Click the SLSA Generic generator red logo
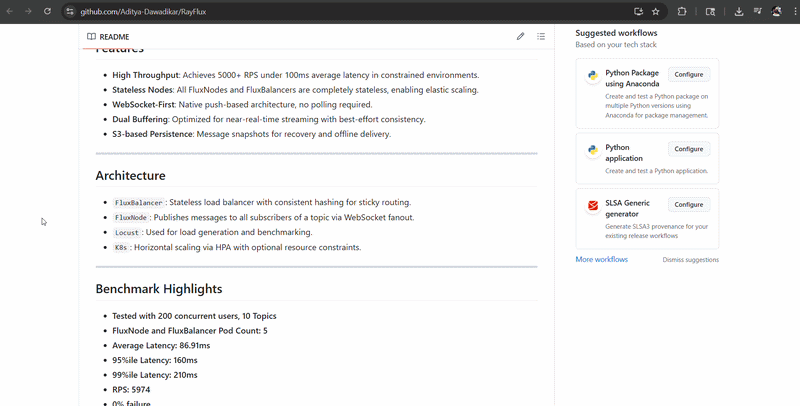Screen dimensions: 800x406 tap(592, 206)
